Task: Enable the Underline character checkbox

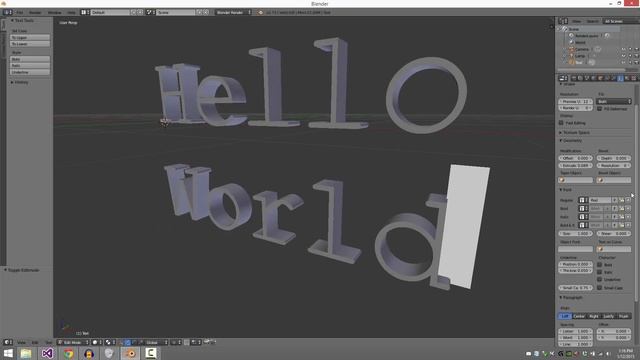Action: [600, 279]
